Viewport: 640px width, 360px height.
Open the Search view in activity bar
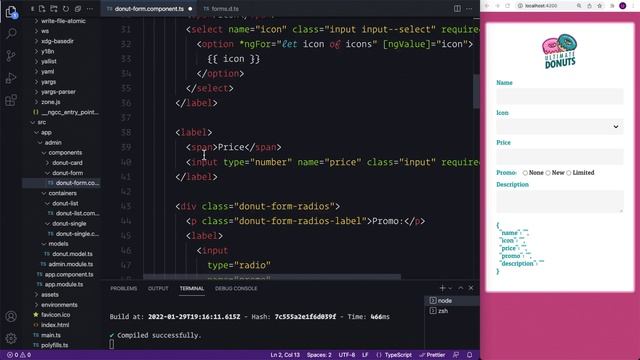[11, 33]
